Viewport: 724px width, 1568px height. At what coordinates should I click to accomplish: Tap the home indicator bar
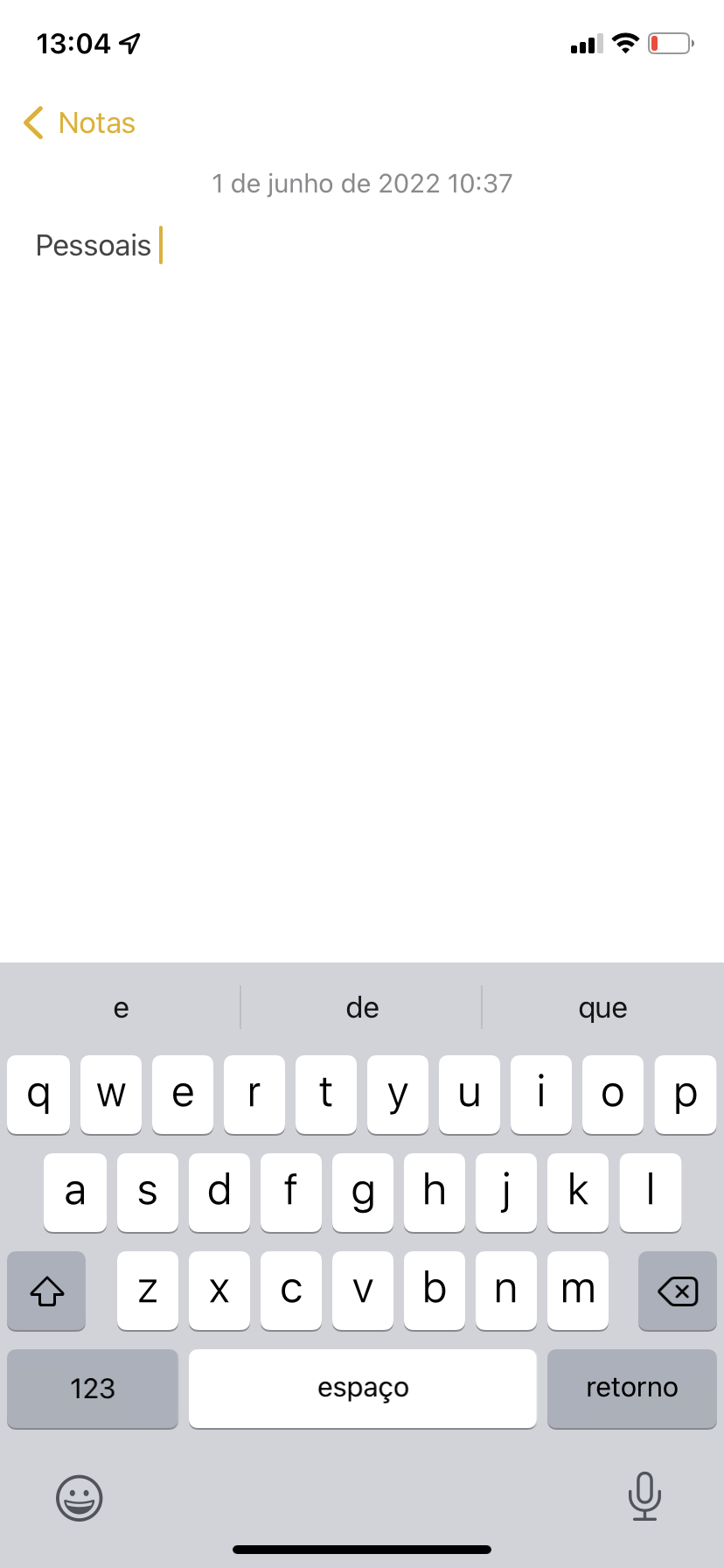coord(362,1550)
